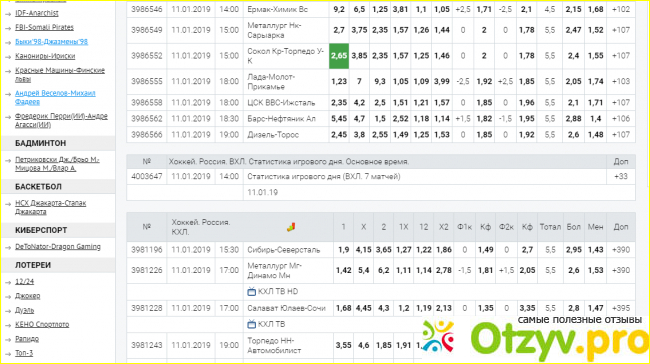The image size is (650, 364).
Task: Expand +390 extra markets for Сибирь-Северсталь
Action: coord(621,250)
